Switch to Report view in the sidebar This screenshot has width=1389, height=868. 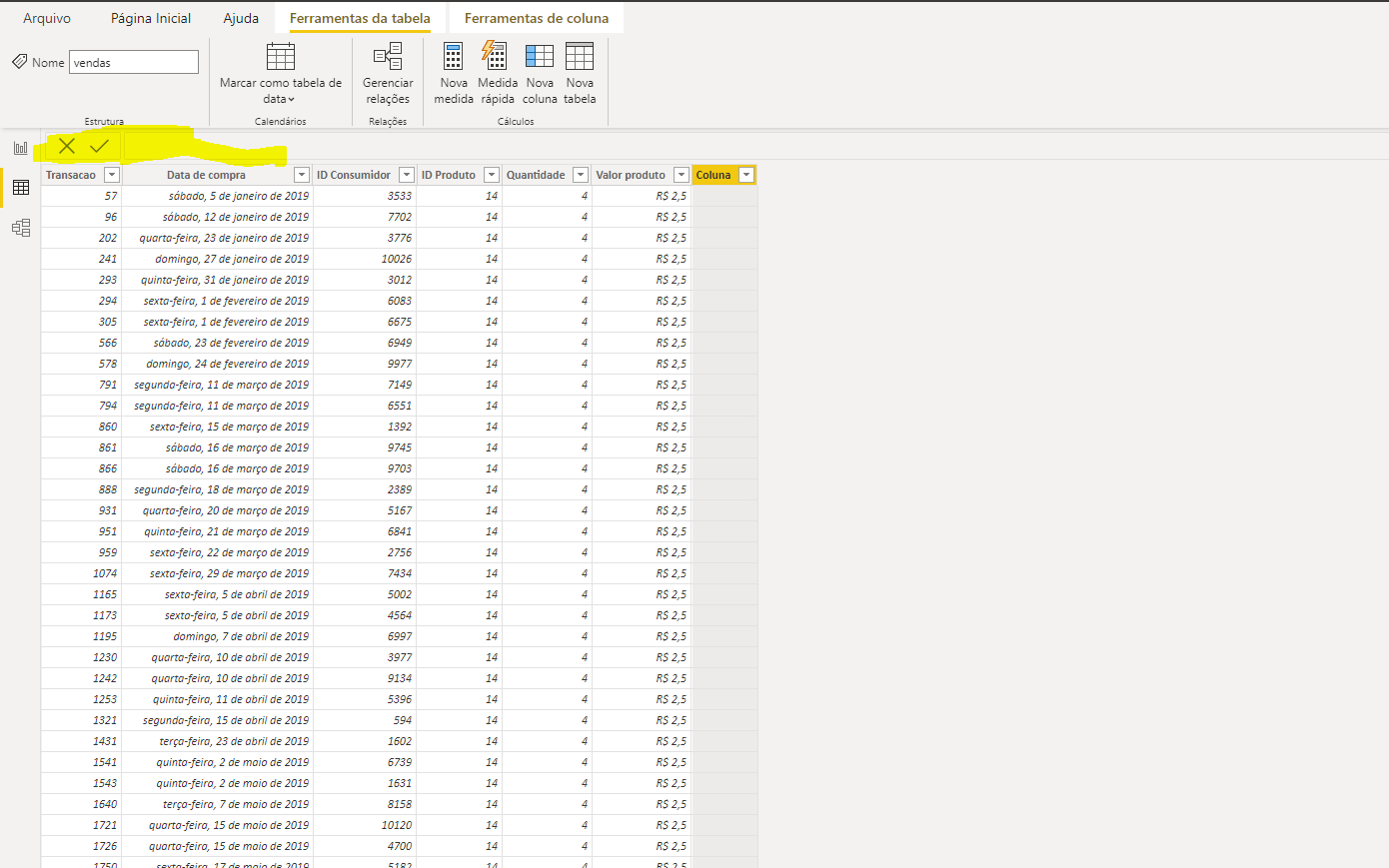pyautogui.click(x=21, y=148)
